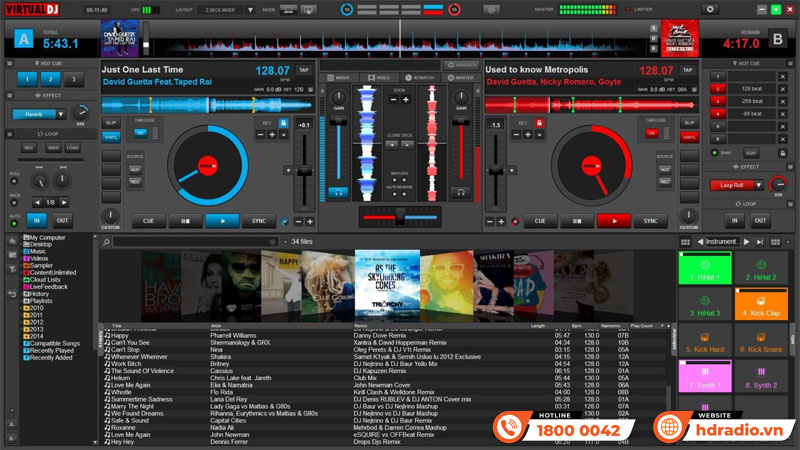This screenshot has width=800, height=450.
Task: Click the browser search input field
Action: [x=195, y=242]
